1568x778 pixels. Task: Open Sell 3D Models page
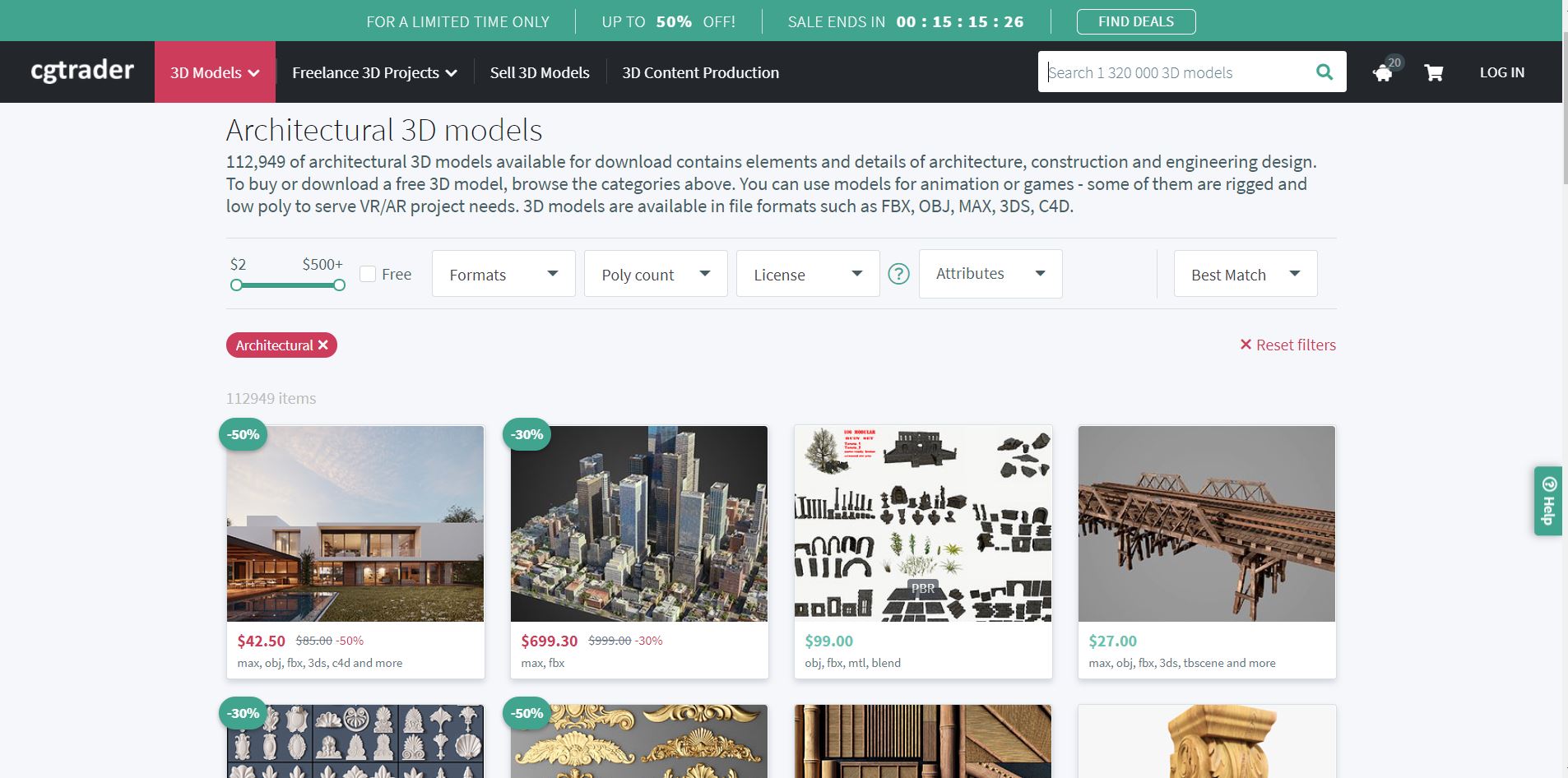(540, 72)
